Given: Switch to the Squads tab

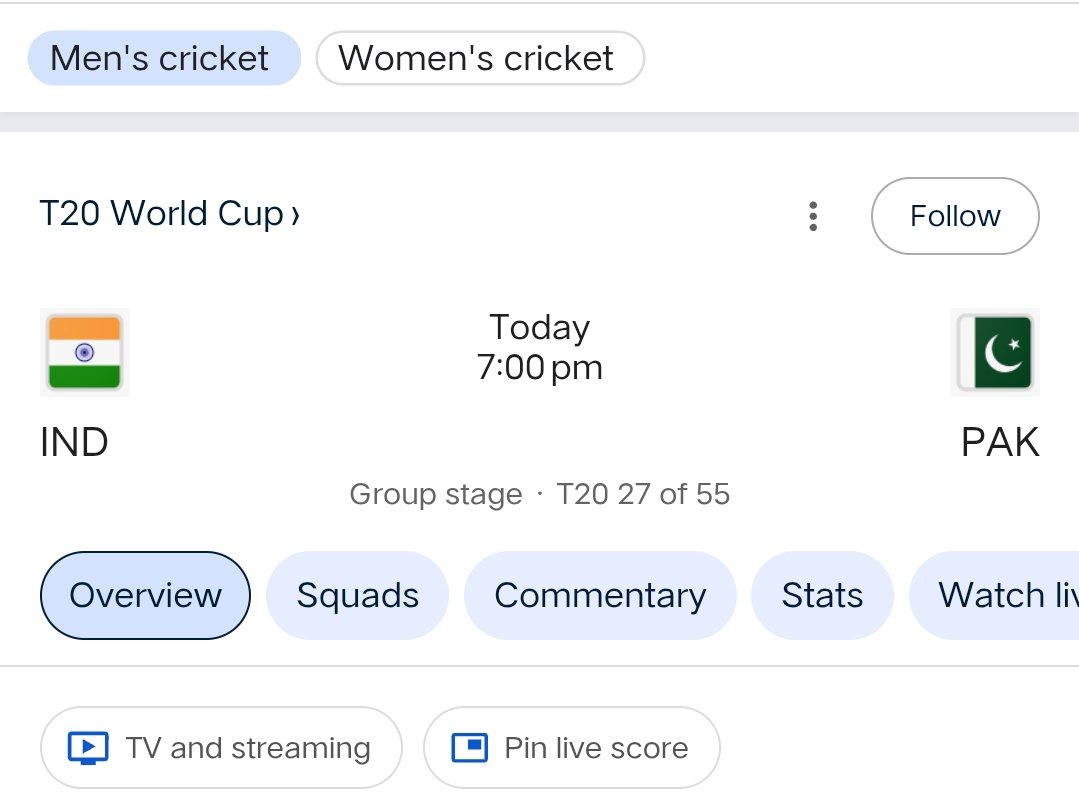Looking at the screenshot, I should [x=357, y=595].
